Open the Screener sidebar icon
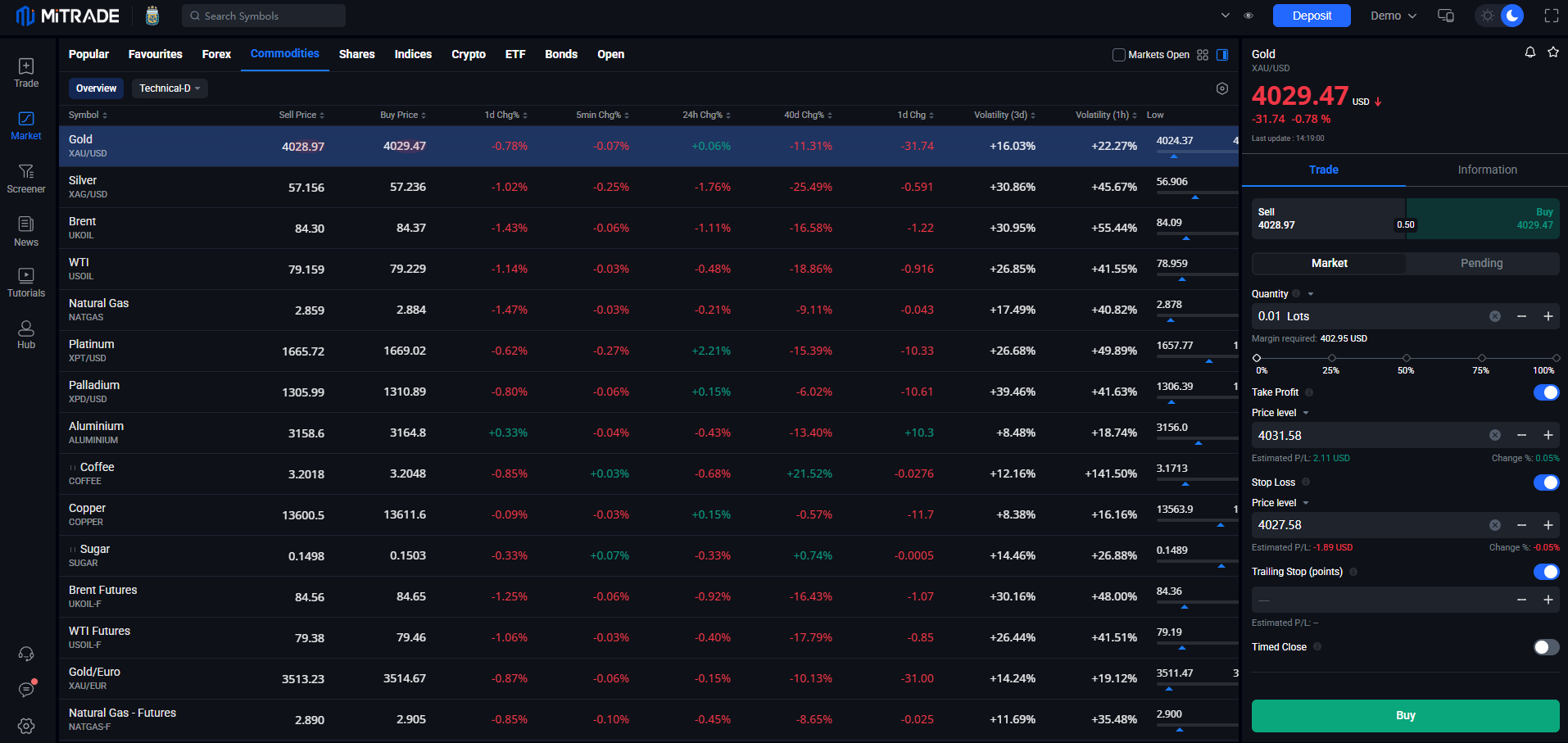The width and height of the screenshot is (1568, 743). (x=26, y=179)
